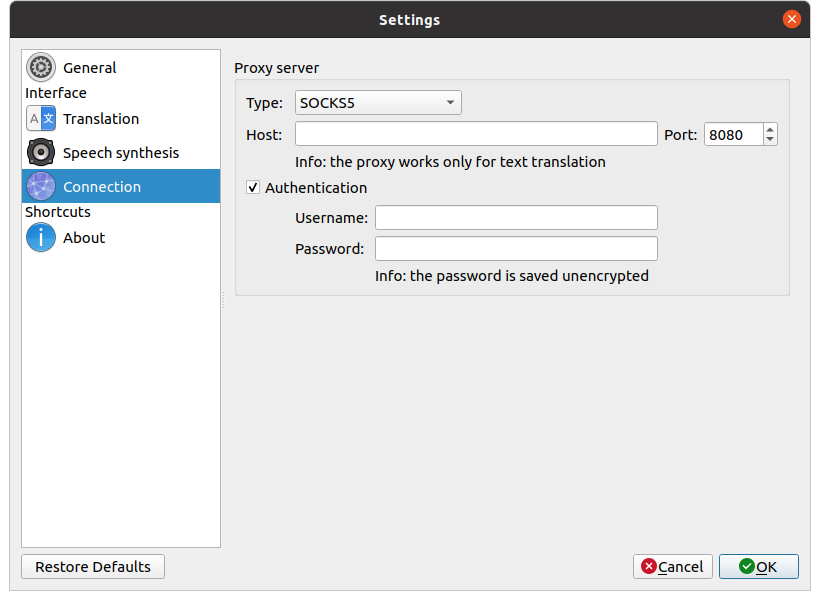820x600 pixels.
Task: Open the proxy Type dropdown
Action: (378, 103)
